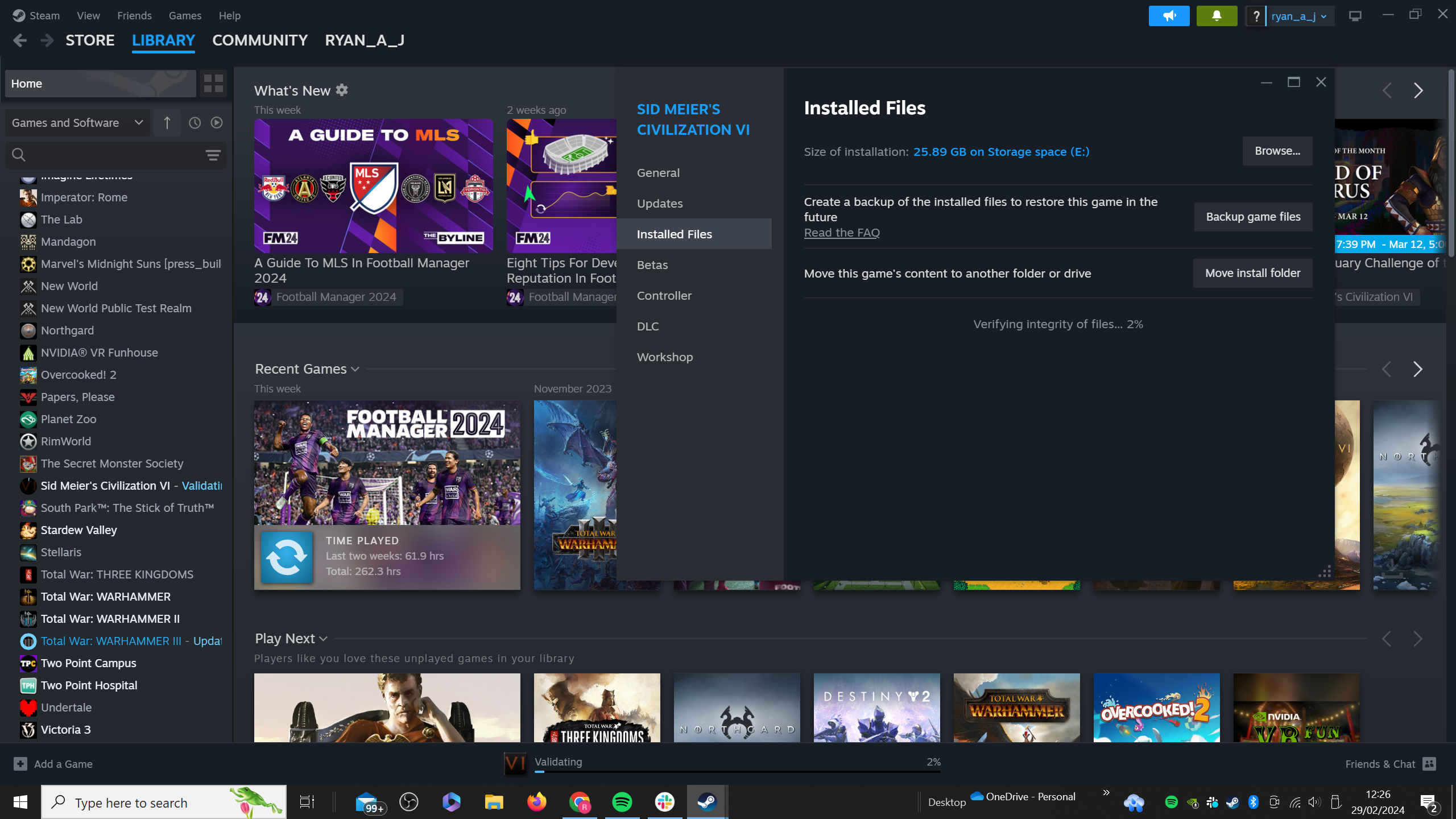Click the Validating progress bar

click(738, 771)
